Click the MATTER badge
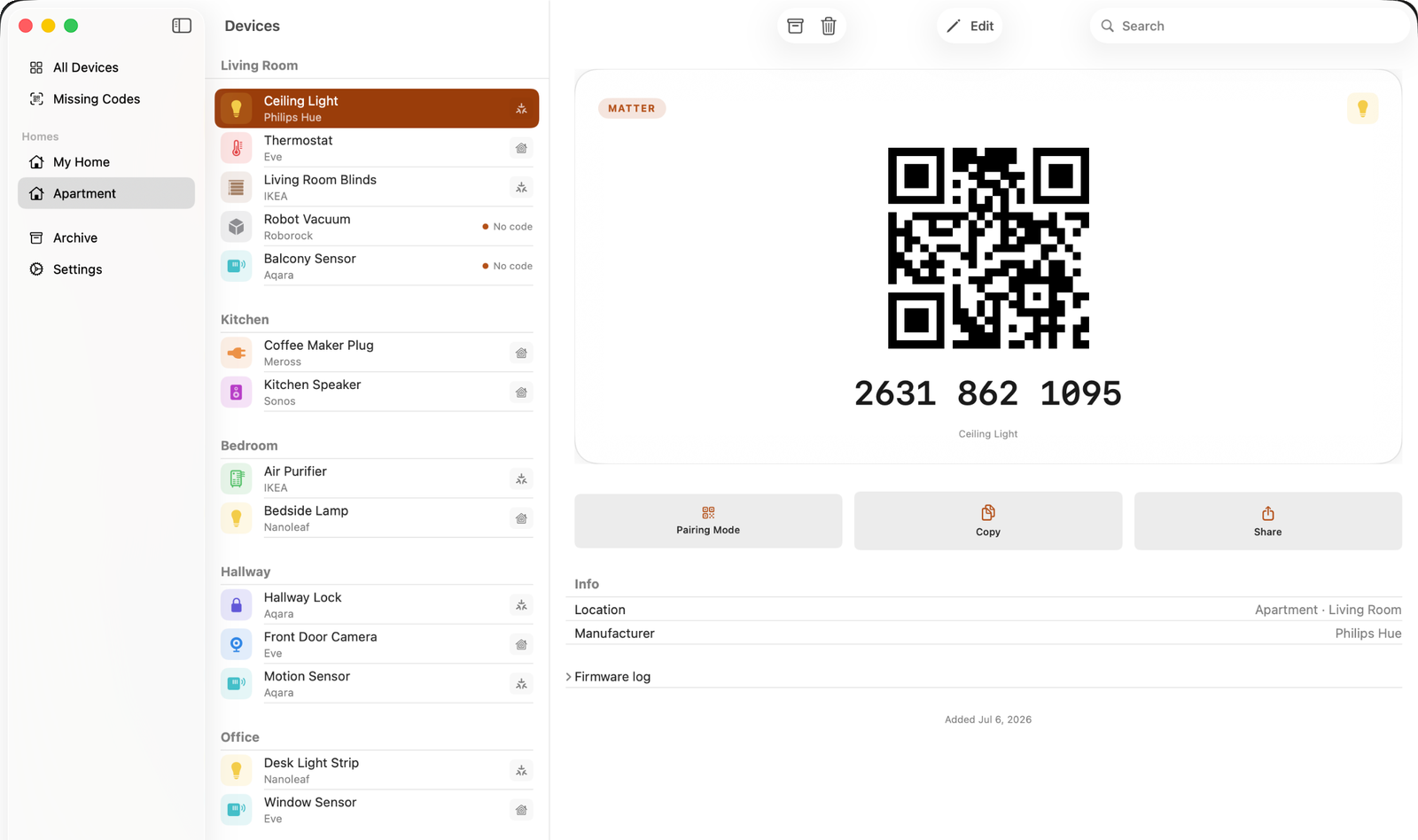This screenshot has width=1418, height=840. (x=632, y=108)
